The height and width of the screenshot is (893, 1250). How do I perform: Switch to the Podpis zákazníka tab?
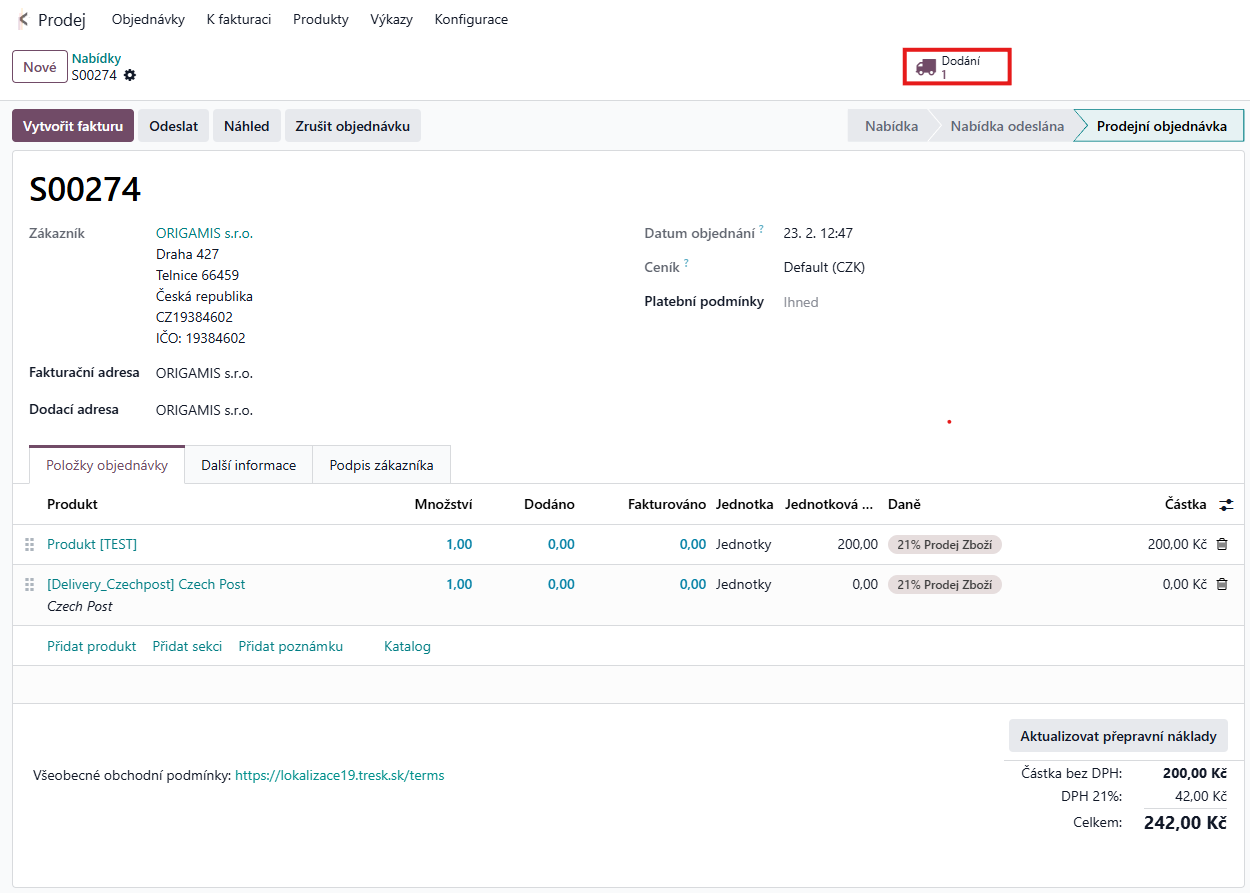[x=381, y=465]
